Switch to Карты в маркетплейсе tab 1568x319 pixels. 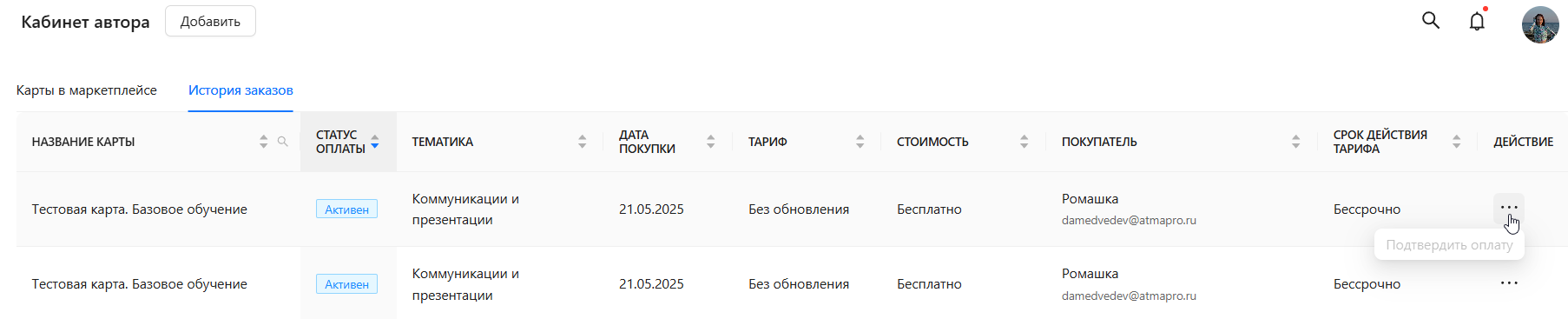click(x=87, y=90)
